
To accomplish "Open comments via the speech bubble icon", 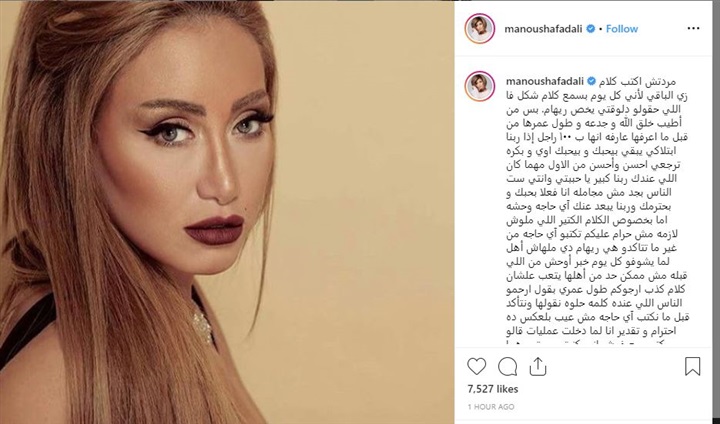I will [507, 367].
